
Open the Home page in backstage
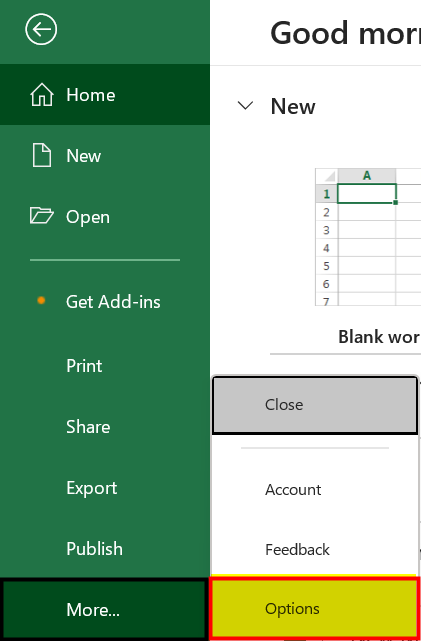pyautogui.click(x=105, y=94)
